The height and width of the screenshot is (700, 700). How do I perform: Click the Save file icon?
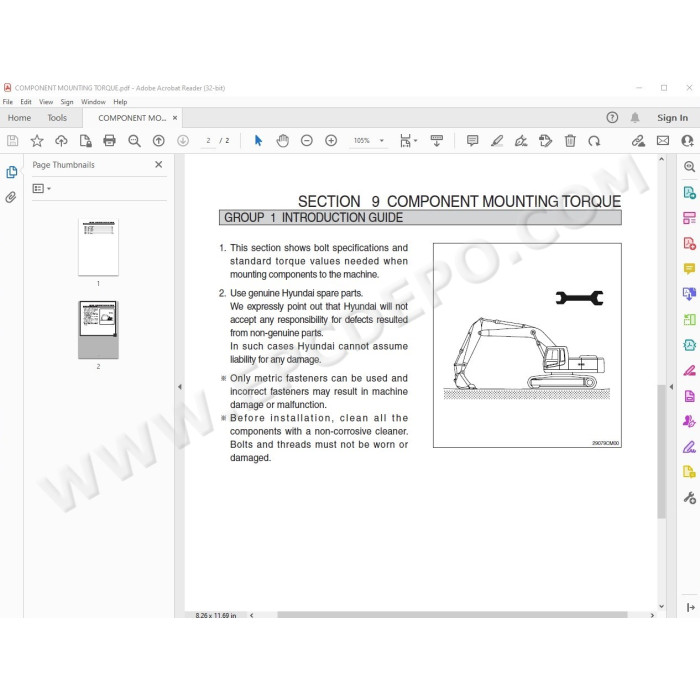click(x=12, y=141)
